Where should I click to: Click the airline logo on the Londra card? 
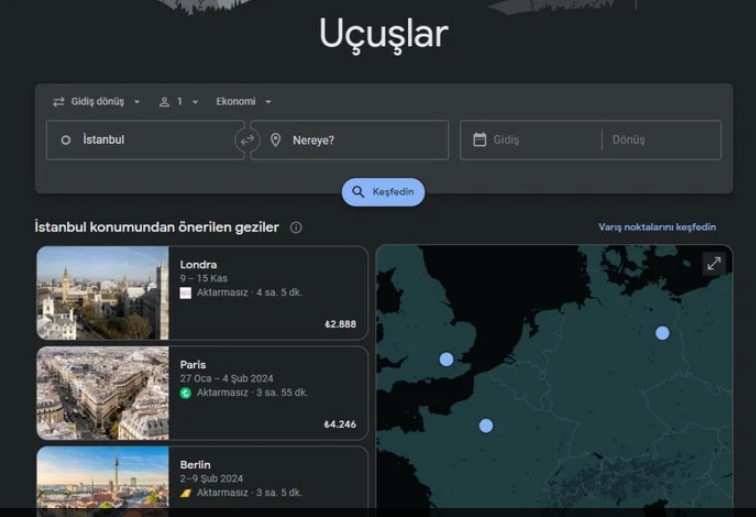pos(186,293)
